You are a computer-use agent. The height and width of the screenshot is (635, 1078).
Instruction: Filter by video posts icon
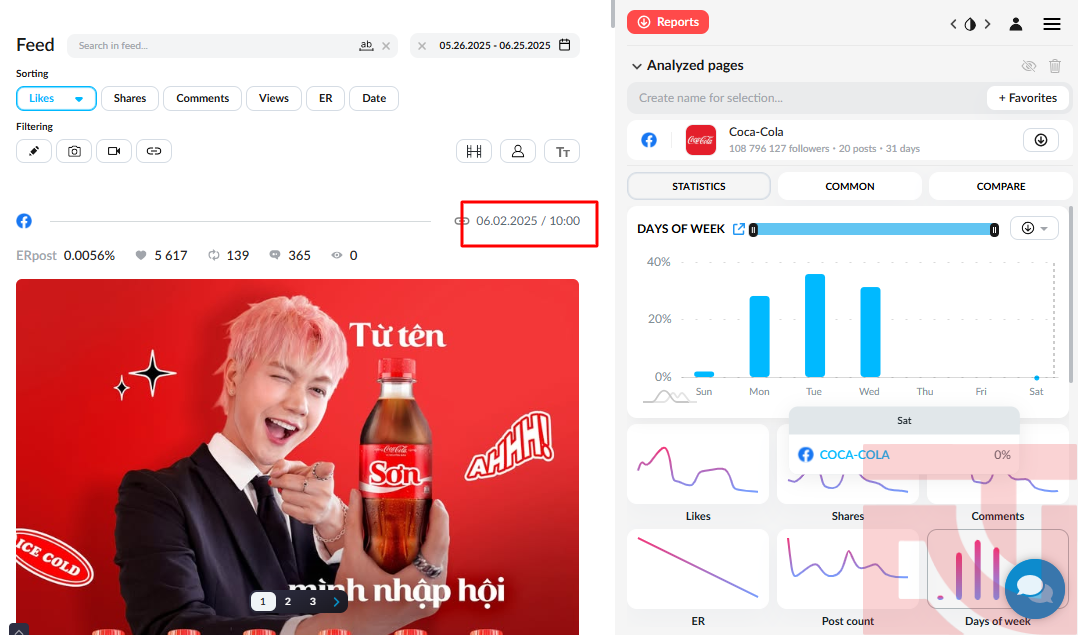tap(114, 151)
